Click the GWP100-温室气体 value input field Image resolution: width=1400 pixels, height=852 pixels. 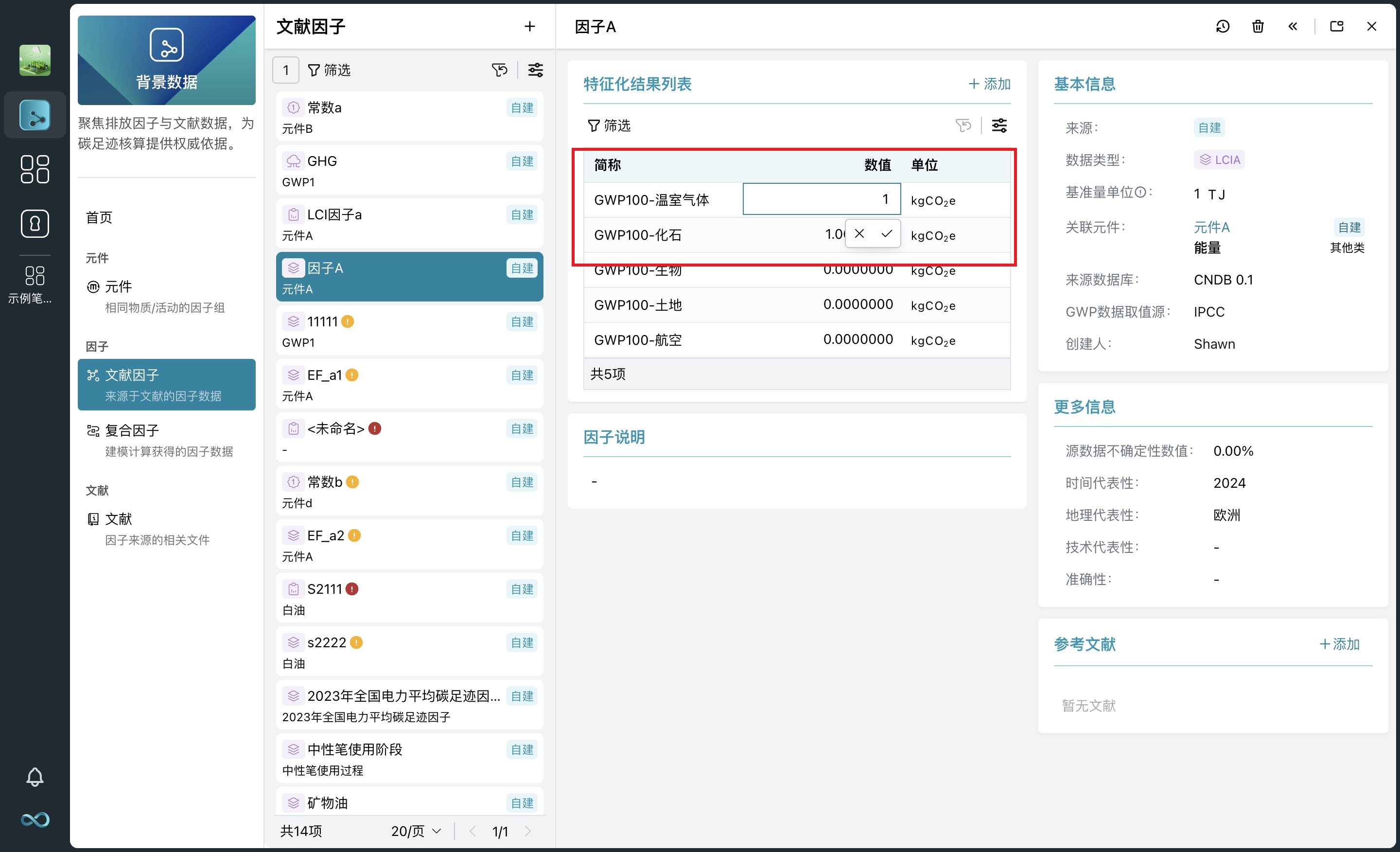(x=821, y=199)
